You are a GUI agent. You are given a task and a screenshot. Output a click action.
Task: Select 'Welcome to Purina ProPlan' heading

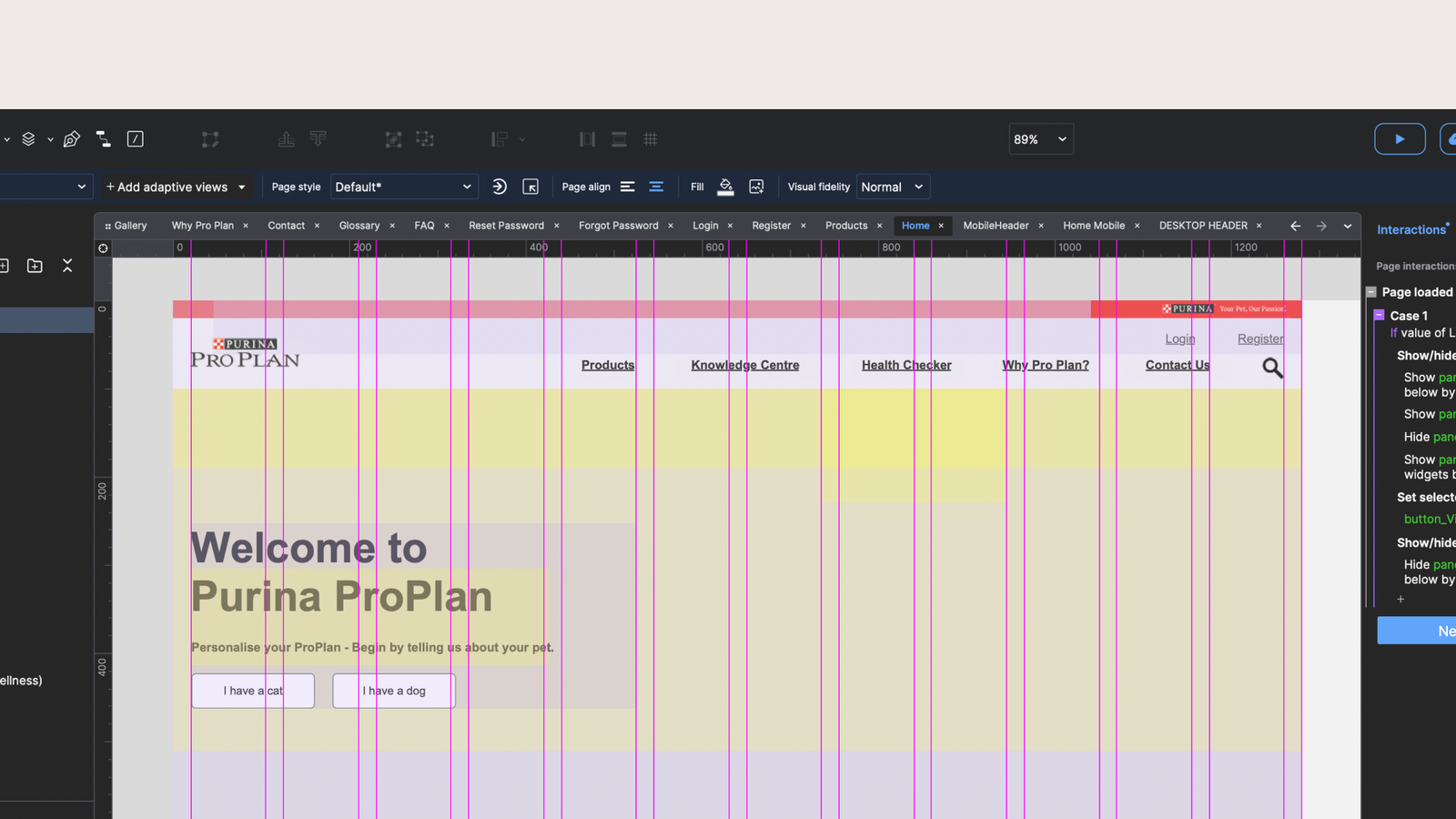coord(342,572)
